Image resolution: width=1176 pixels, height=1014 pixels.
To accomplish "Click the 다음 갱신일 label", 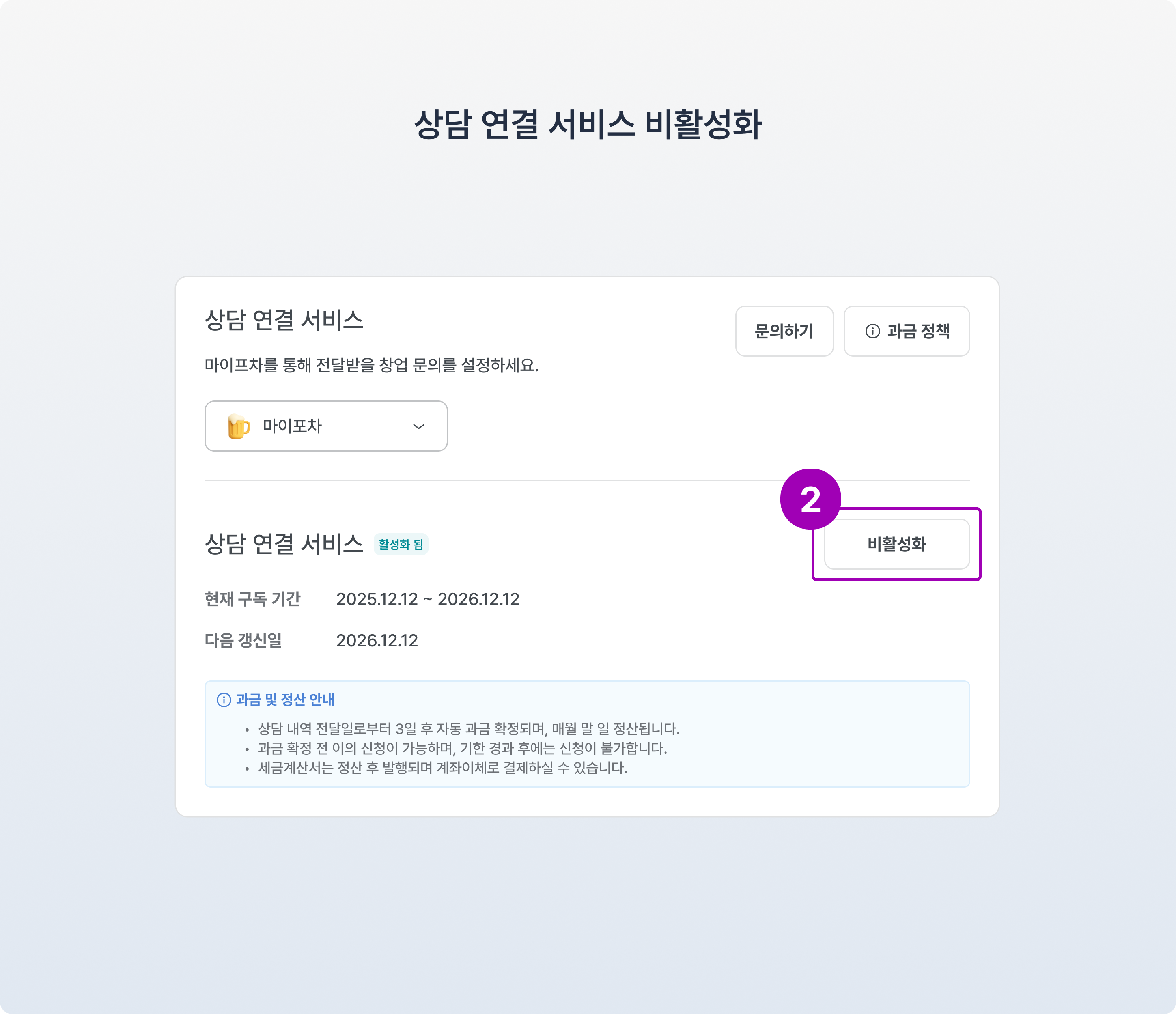I will point(243,641).
